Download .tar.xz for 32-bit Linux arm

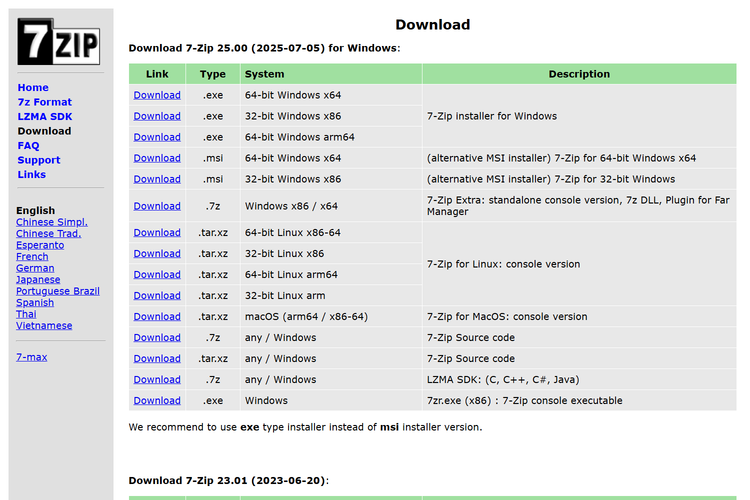[157, 296]
